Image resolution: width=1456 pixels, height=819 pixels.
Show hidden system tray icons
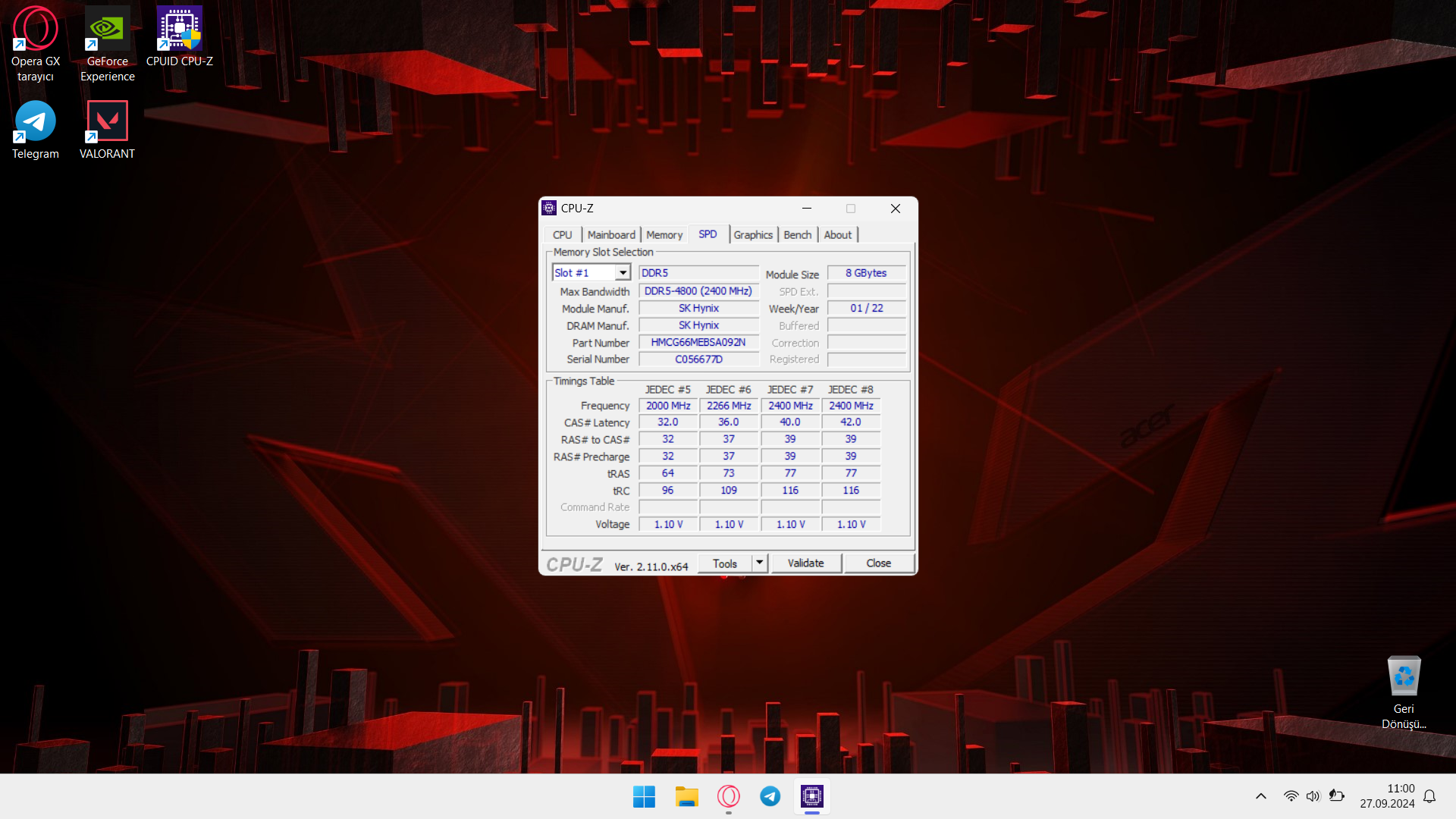(x=1260, y=796)
